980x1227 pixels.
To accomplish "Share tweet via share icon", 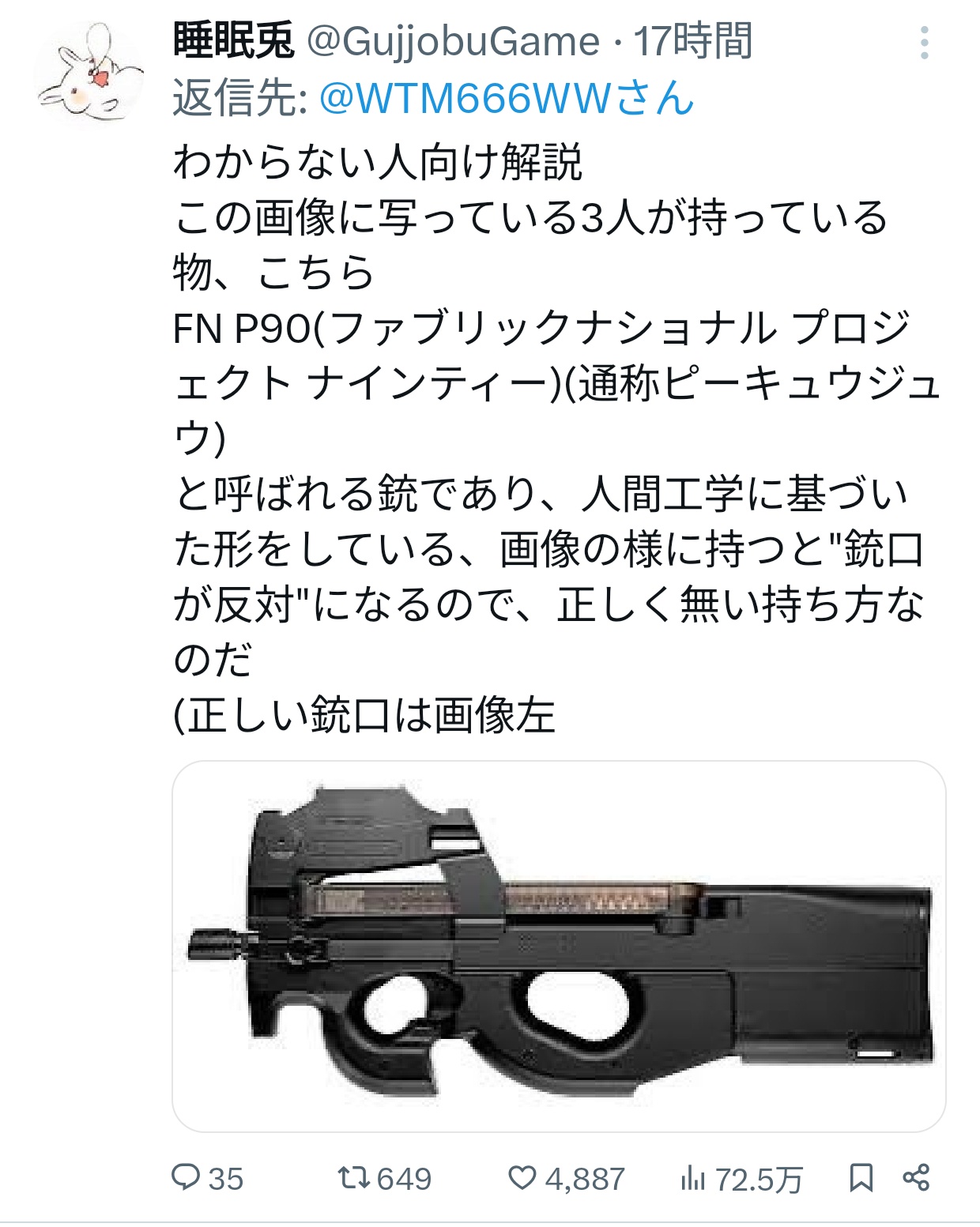I will tap(916, 1178).
